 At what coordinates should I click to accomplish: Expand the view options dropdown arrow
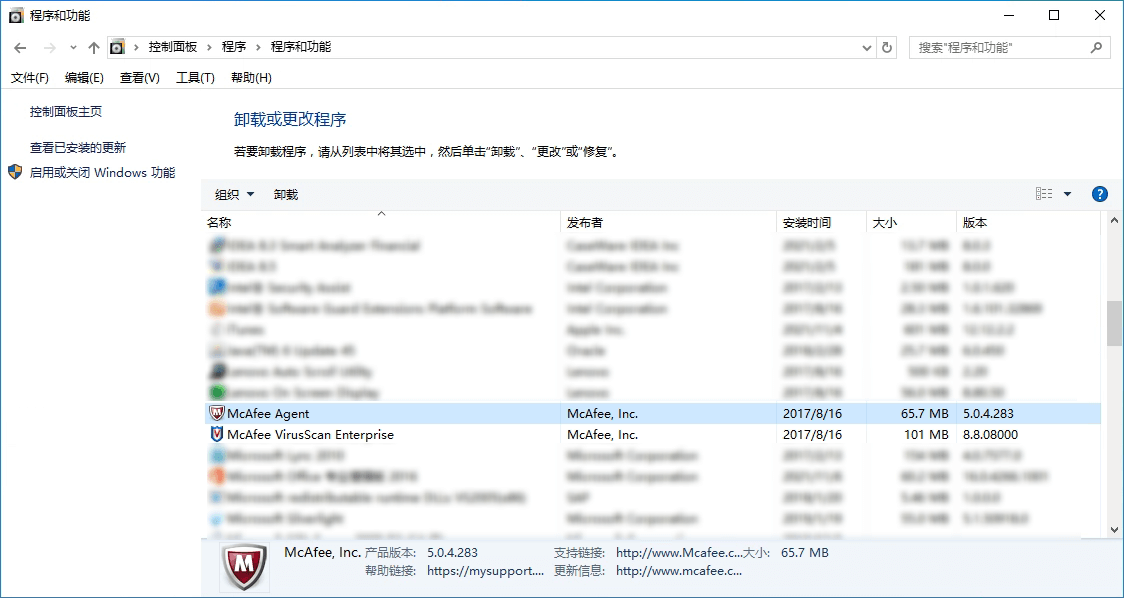click(1067, 194)
